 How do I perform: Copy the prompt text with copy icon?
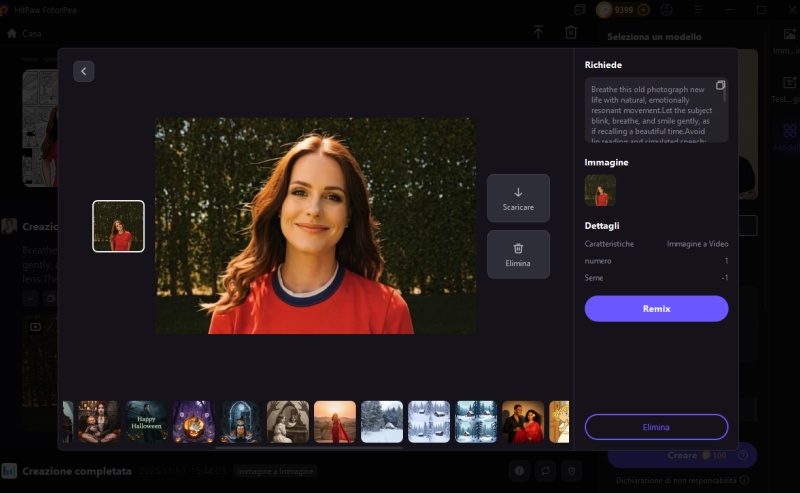[720, 86]
